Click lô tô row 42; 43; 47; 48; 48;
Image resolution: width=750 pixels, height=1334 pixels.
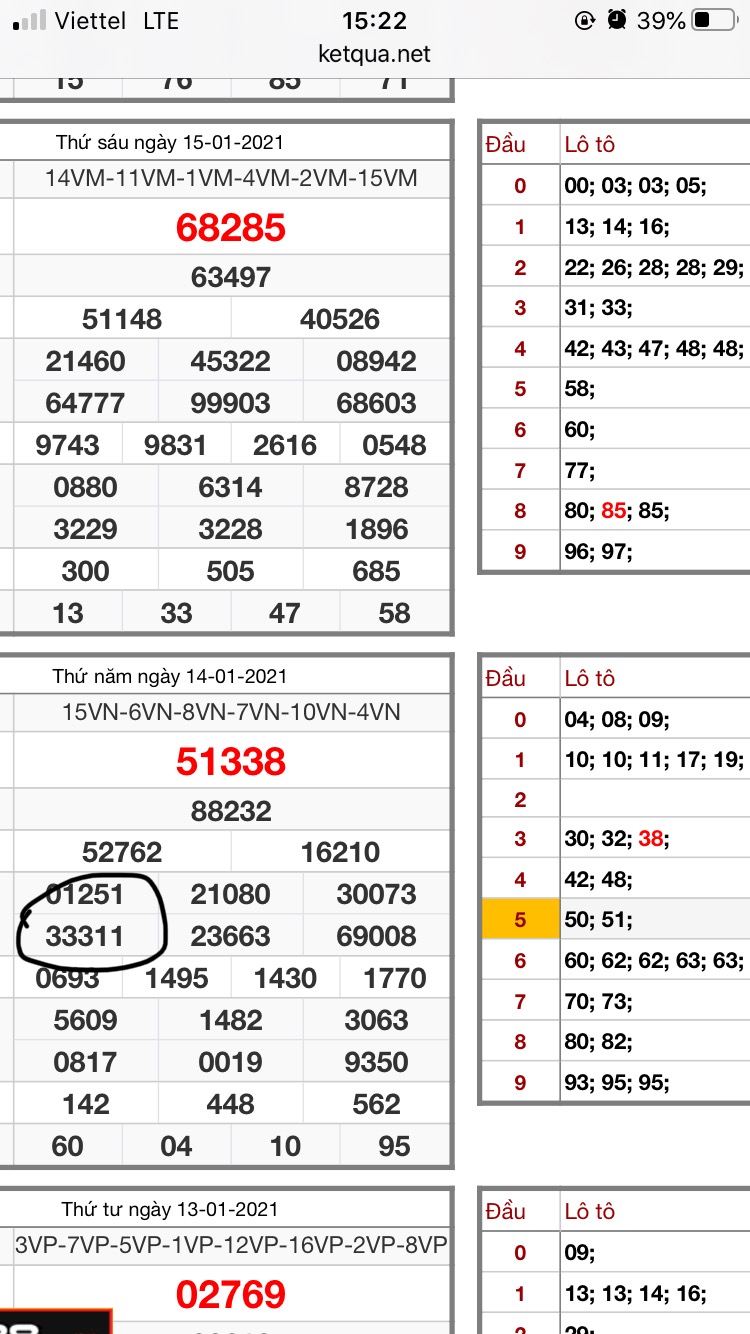pos(654,348)
